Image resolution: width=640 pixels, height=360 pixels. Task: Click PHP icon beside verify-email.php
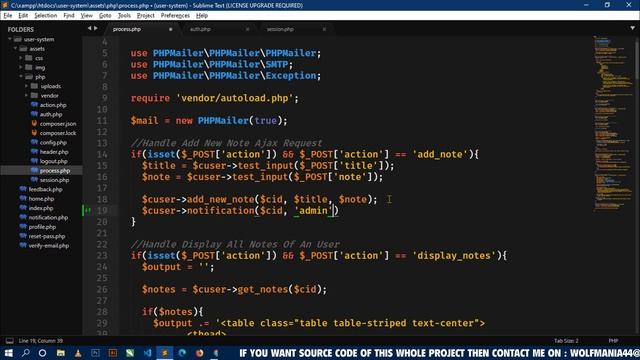(x=23, y=245)
